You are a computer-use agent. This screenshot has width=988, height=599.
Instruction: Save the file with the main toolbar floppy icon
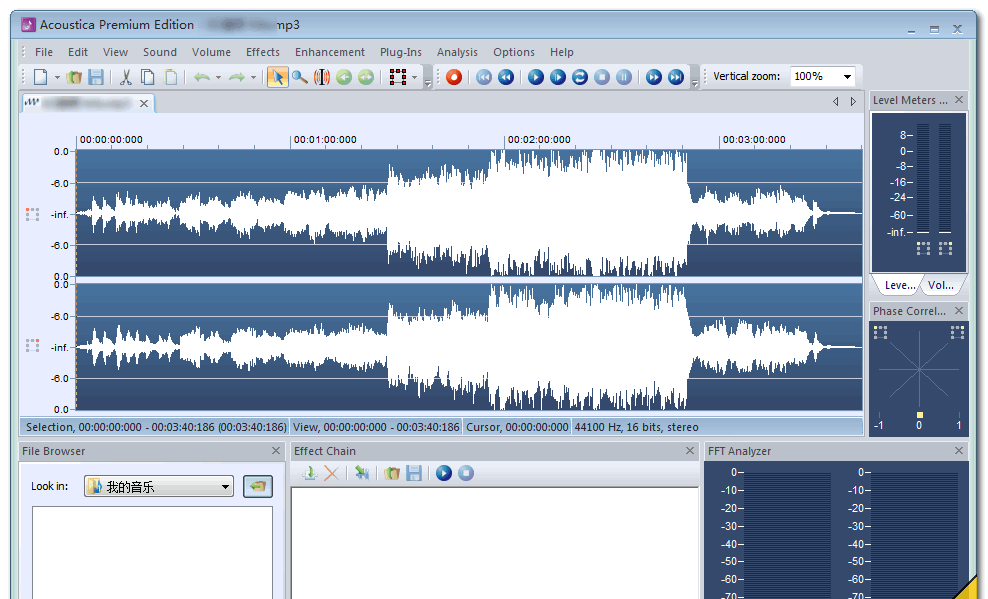pos(96,77)
